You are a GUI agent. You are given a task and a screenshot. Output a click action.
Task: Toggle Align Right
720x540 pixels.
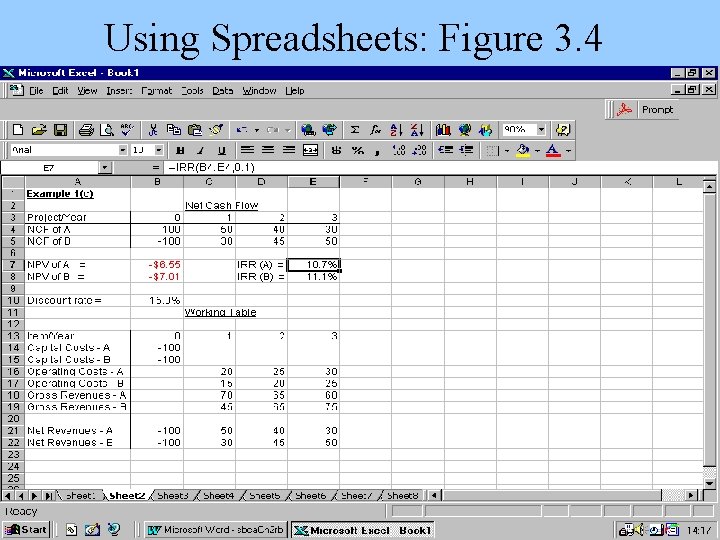point(289,150)
